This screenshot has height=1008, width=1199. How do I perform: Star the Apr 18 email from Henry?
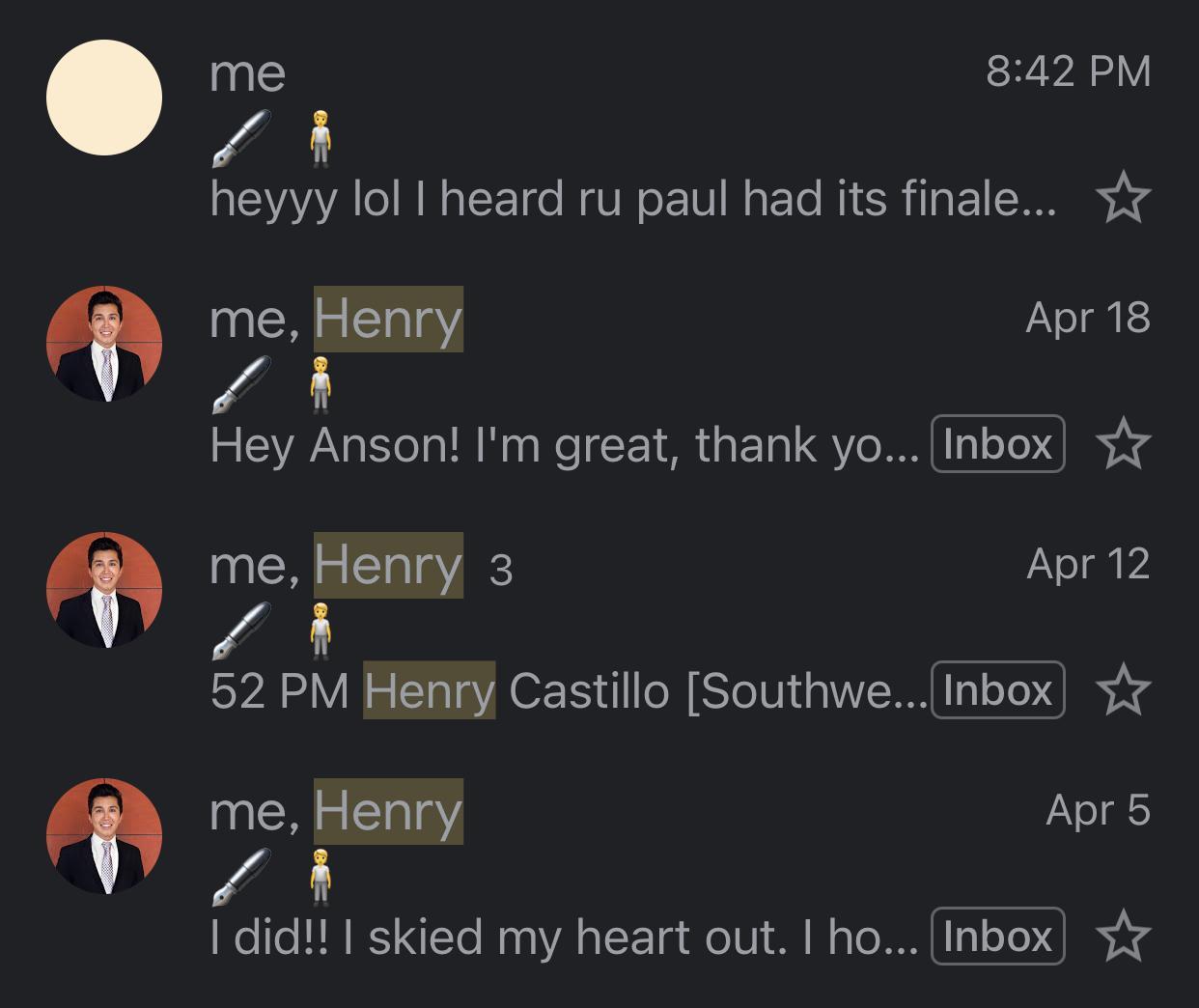1124,445
